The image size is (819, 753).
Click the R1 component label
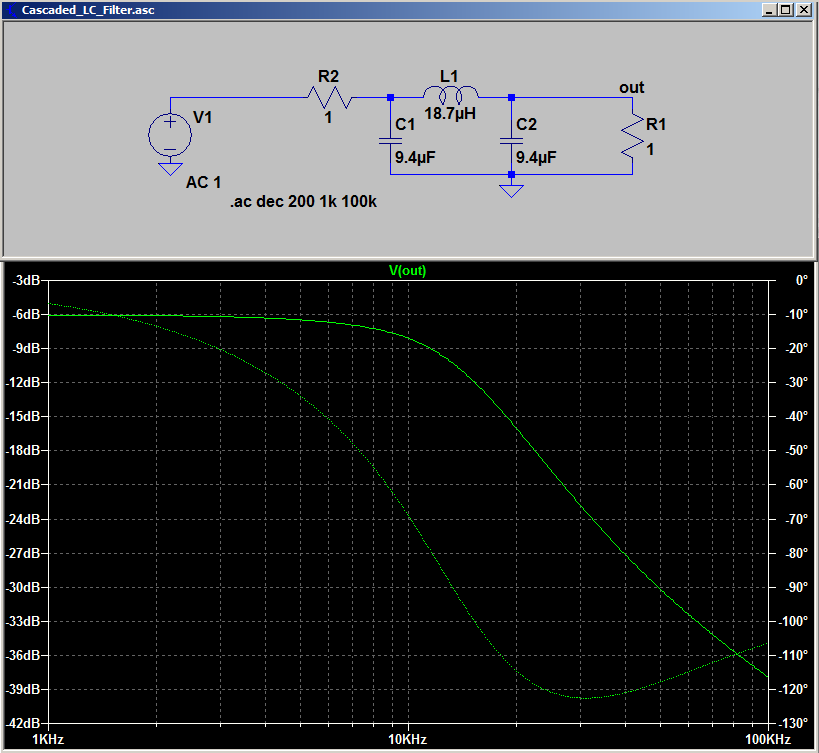pyautogui.click(x=656, y=124)
